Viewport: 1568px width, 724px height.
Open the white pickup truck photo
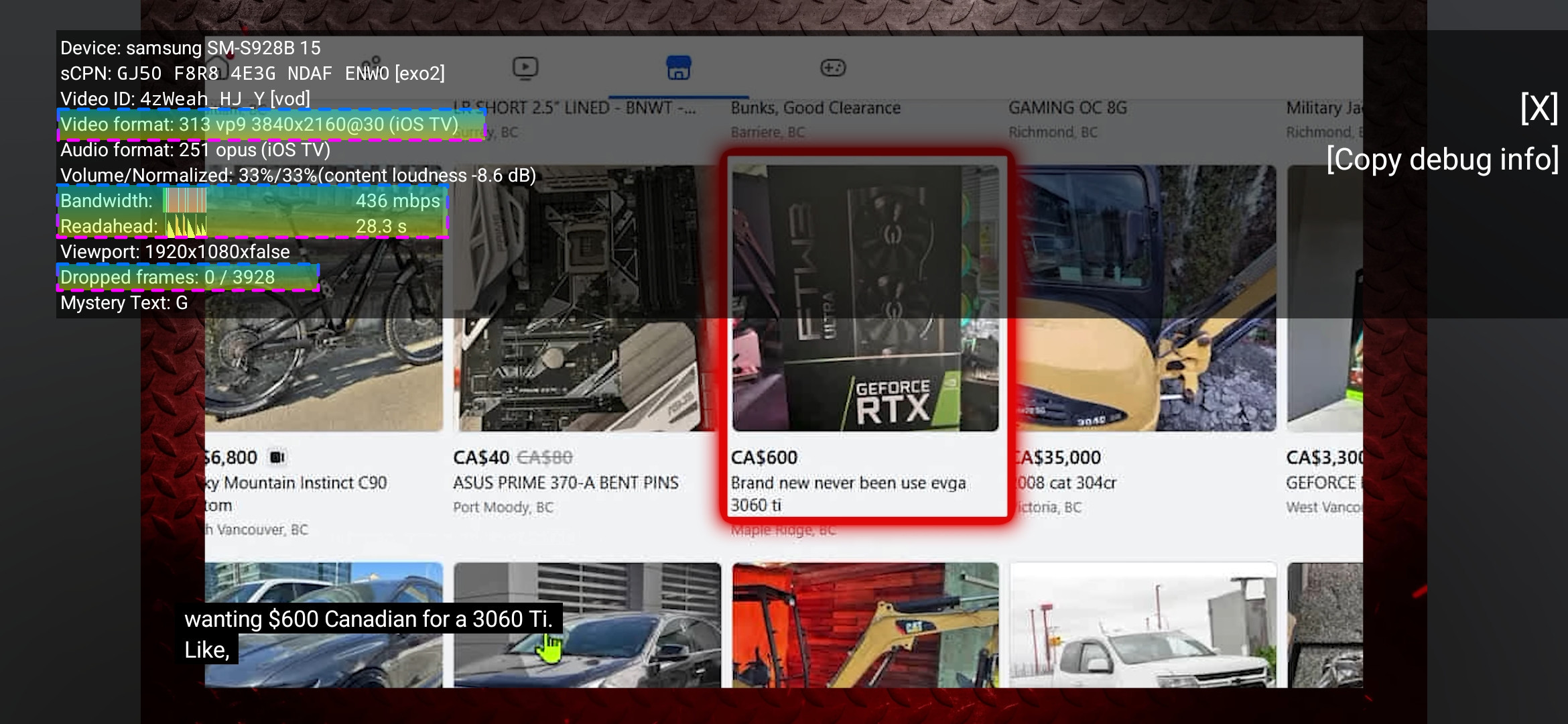click(1144, 625)
